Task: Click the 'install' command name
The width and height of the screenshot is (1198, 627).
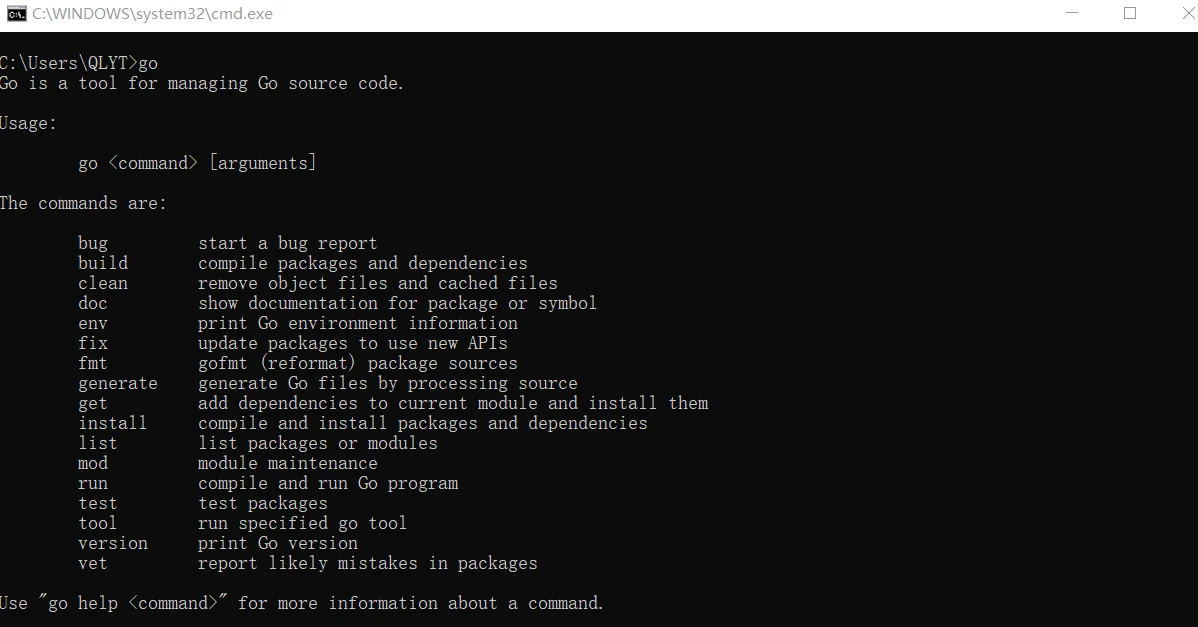Action: click(x=112, y=423)
